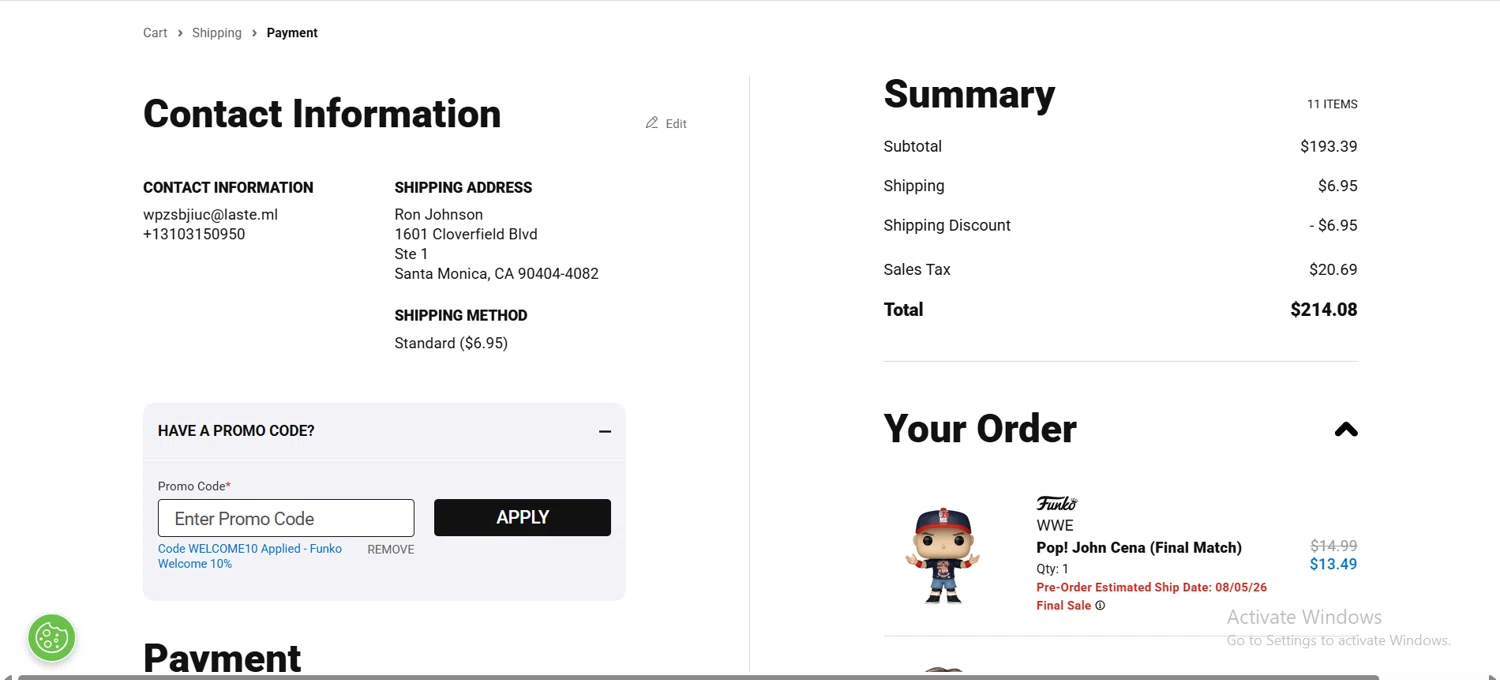Viewport: 1500px width, 680px height.
Task: Click the Edit pencil icon
Action: click(652, 123)
